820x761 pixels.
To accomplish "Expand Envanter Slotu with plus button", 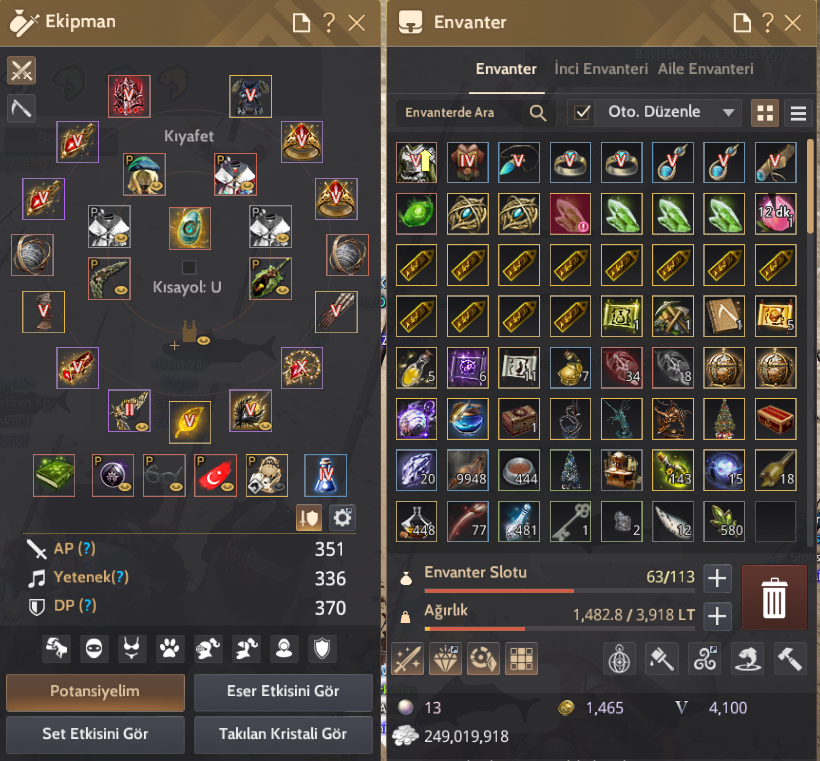I will click(717, 578).
